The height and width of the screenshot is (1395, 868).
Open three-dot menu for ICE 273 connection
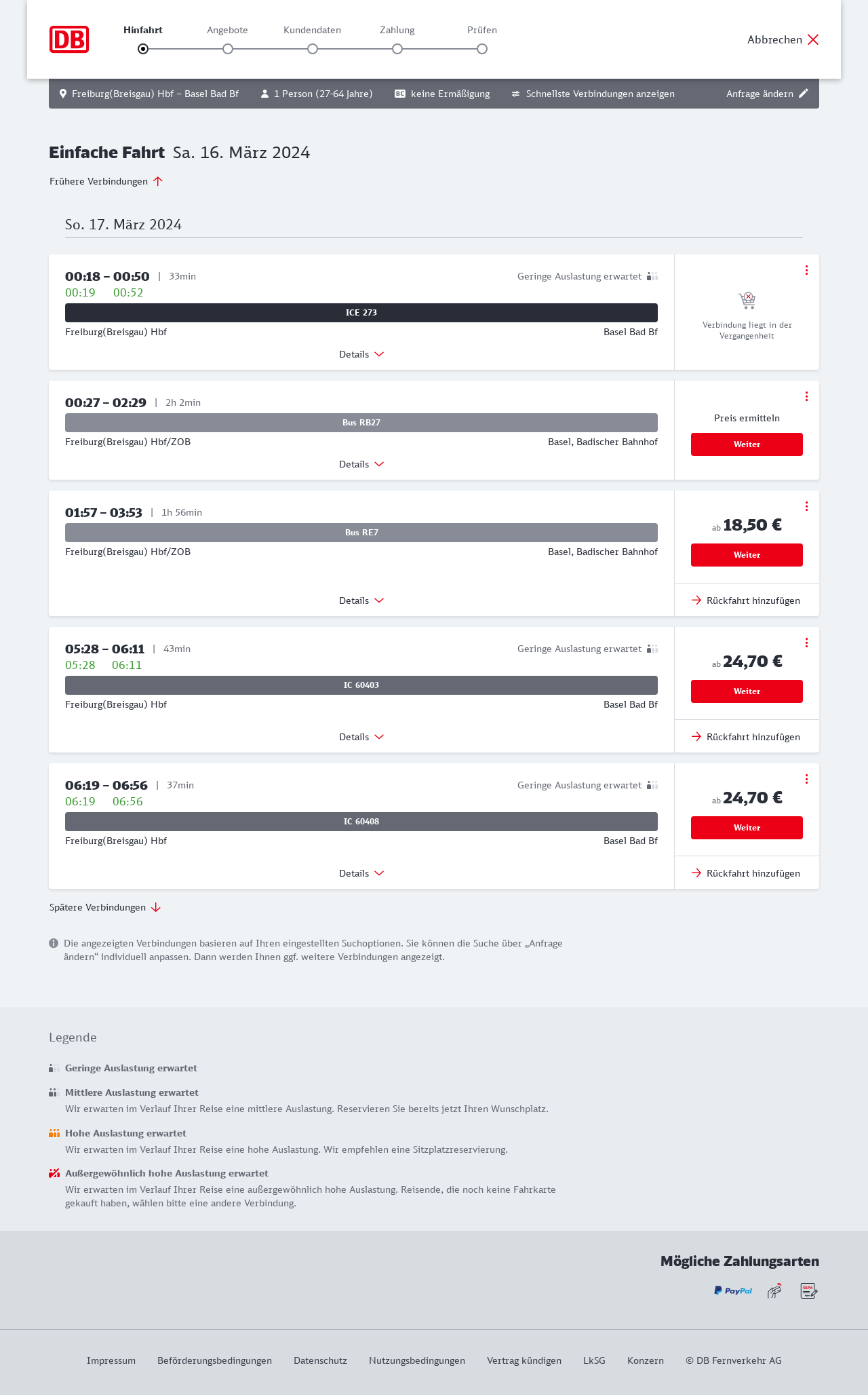point(806,270)
